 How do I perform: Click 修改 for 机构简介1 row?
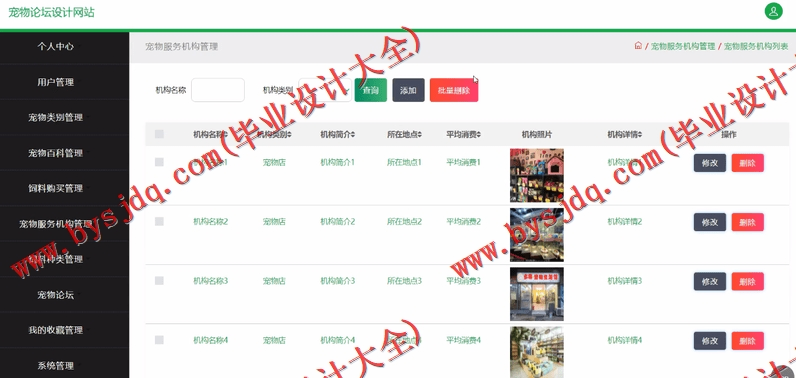click(710, 163)
